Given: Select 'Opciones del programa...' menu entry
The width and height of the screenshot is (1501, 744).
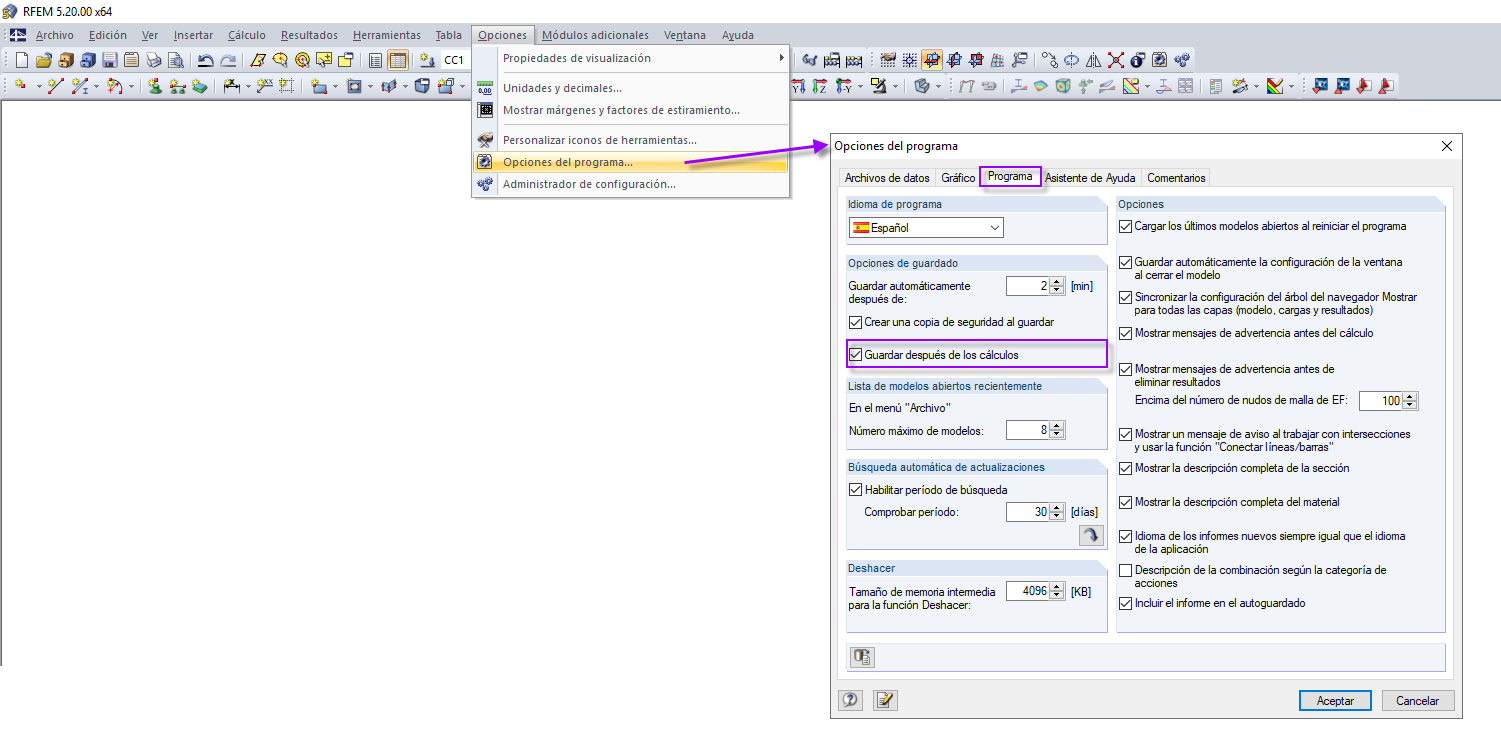Looking at the screenshot, I should pos(630,162).
